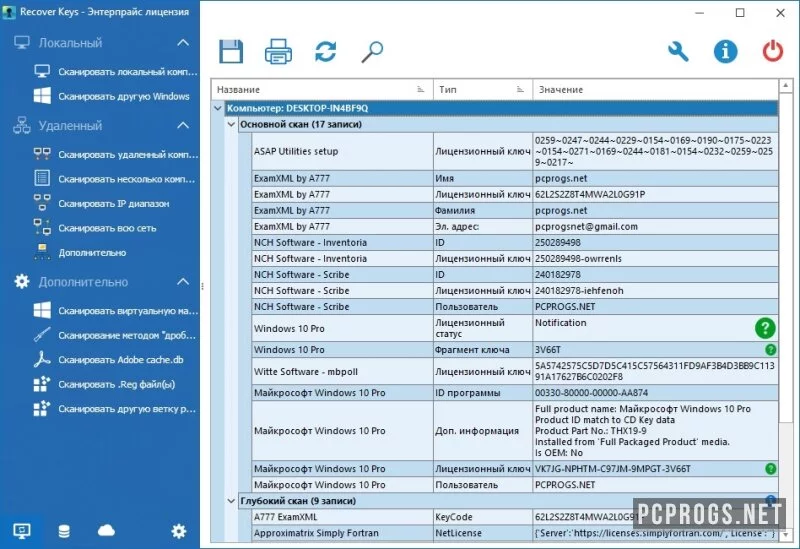
Task: Select the ASAP Utilities setup row
Action: pyautogui.click(x=515, y=151)
